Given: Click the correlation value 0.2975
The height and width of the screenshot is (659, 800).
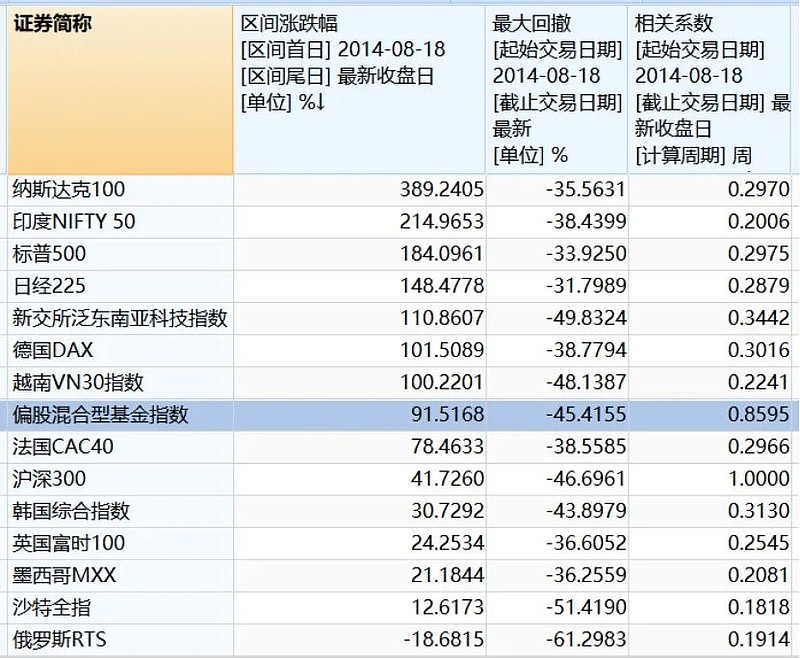Looking at the screenshot, I should [x=759, y=254].
